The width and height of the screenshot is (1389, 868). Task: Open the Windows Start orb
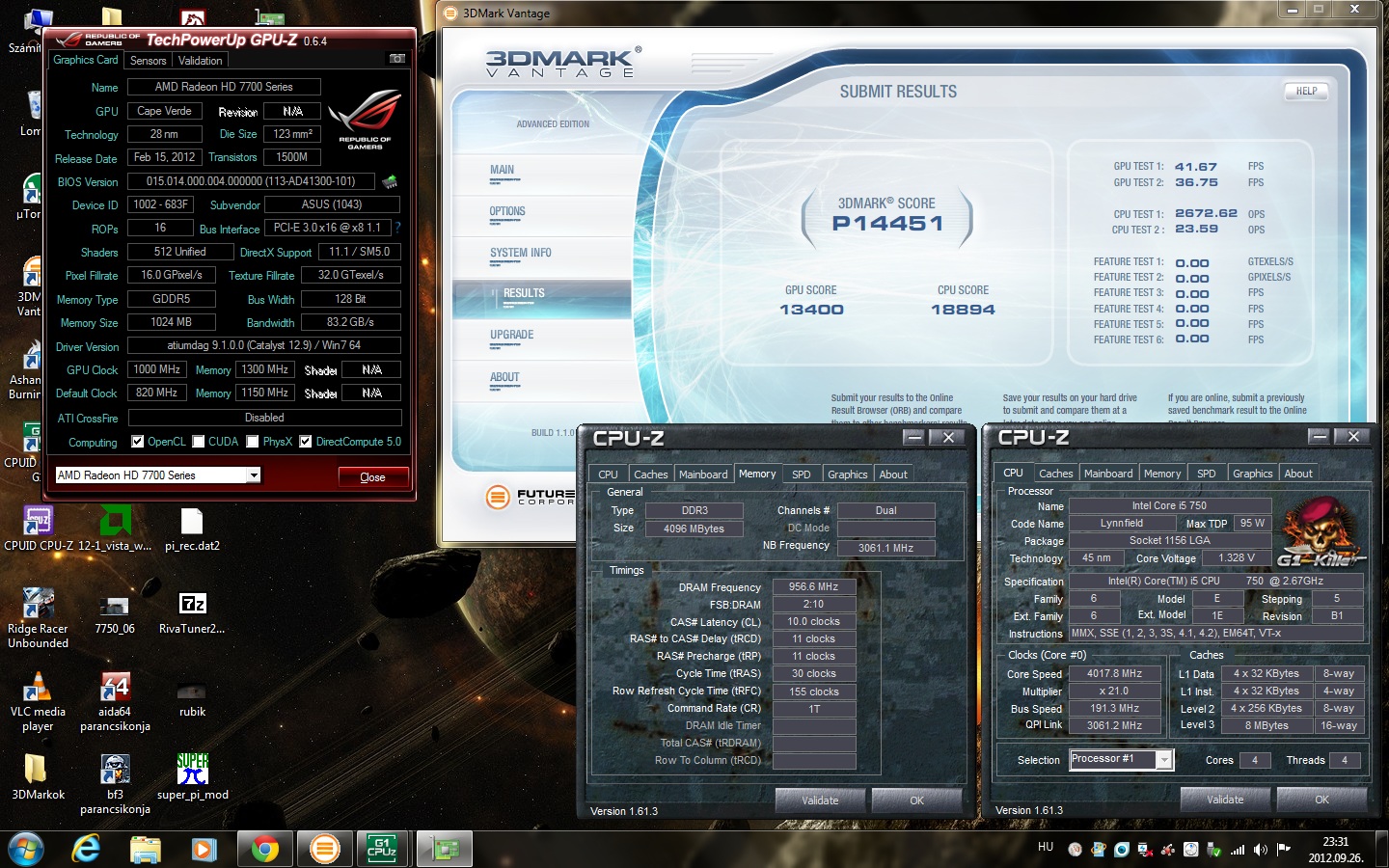coord(26,849)
